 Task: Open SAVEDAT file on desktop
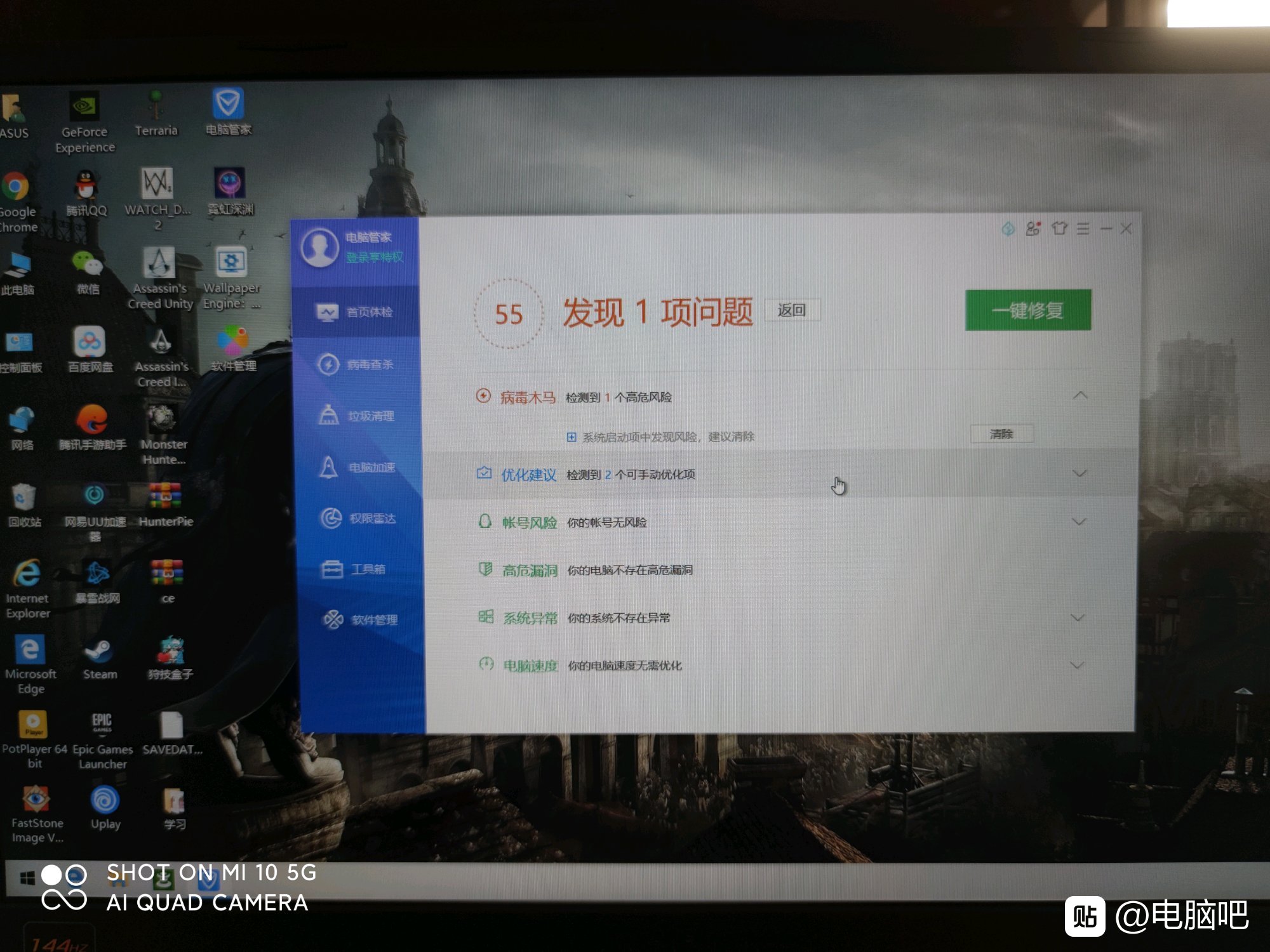(x=171, y=734)
